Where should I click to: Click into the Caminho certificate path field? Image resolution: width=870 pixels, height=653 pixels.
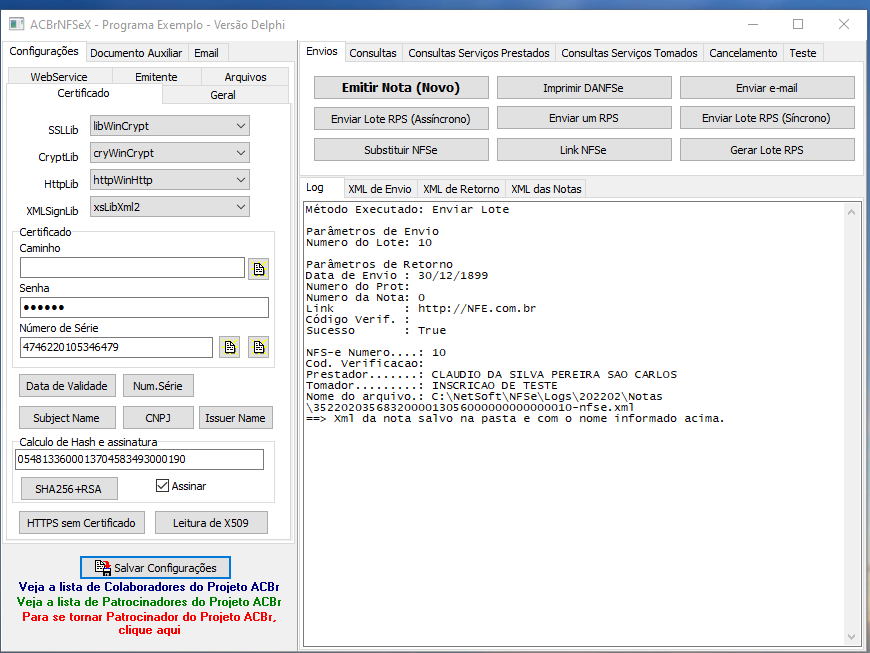pos(132,267)
